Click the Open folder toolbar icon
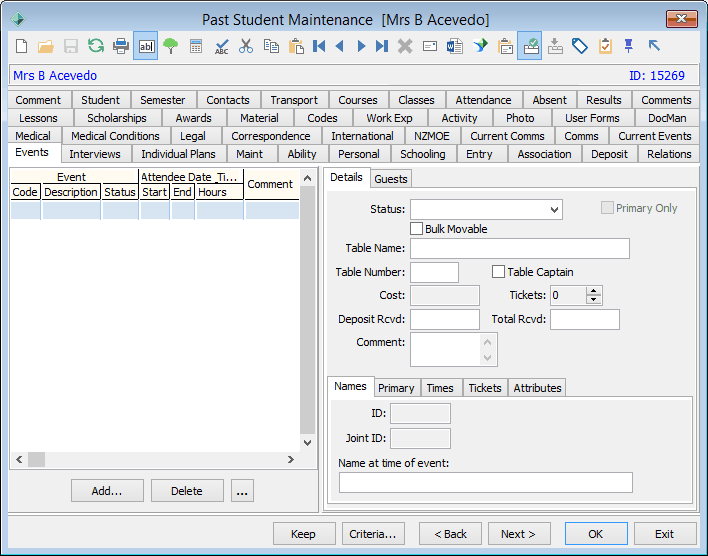This screenshot has height=556, width=708. pyautogui.click(x=46, y=46)
